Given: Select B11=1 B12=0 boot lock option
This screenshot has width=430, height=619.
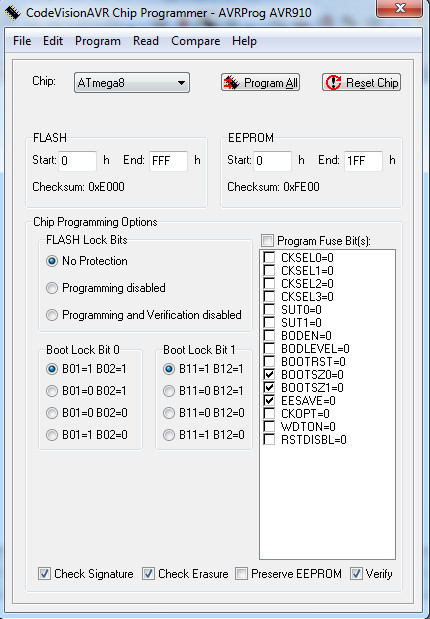Looking at the screenshot, I should [169, 435].
